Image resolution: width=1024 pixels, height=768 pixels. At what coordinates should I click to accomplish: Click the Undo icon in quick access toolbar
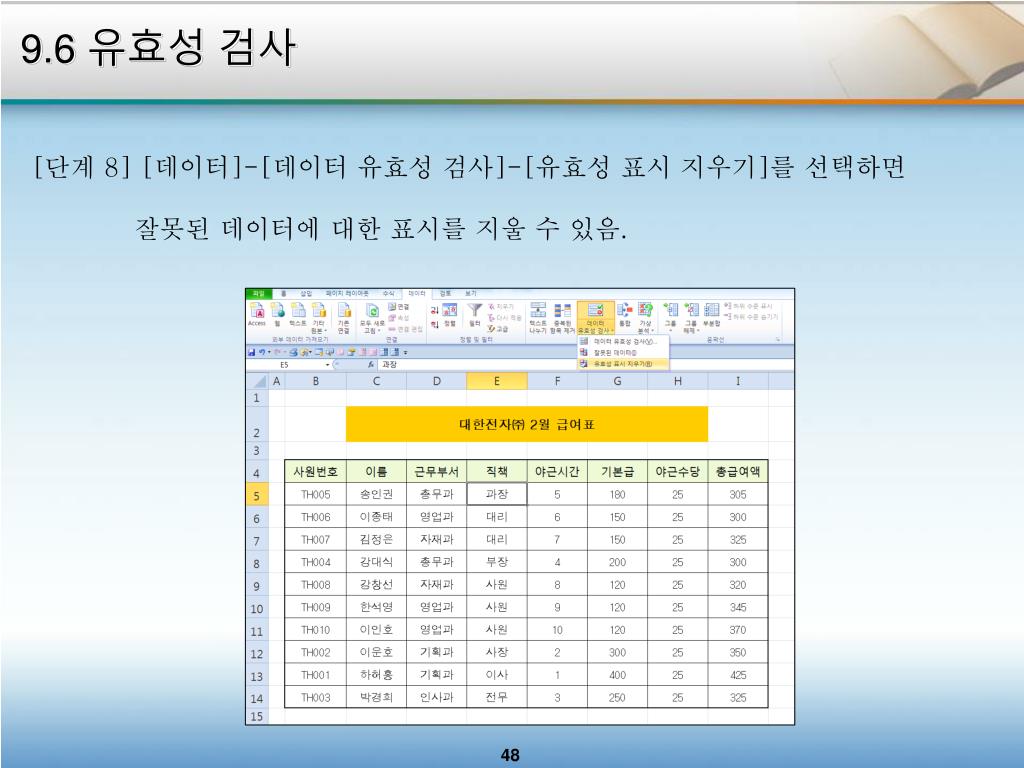[x=262, y=353]
